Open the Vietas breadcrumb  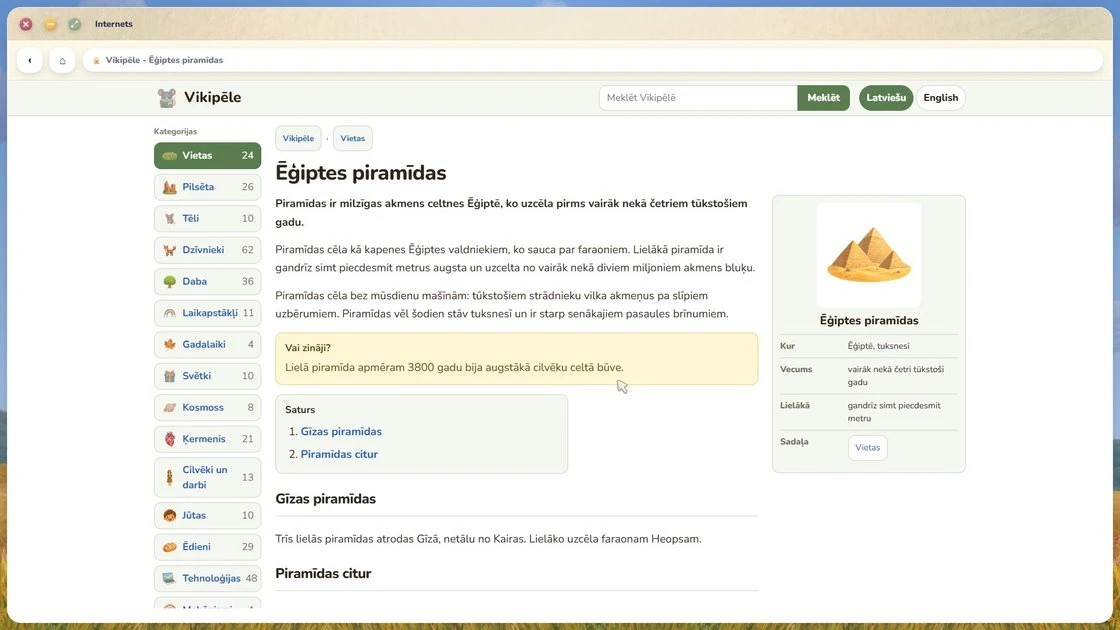tap(352, 139)
